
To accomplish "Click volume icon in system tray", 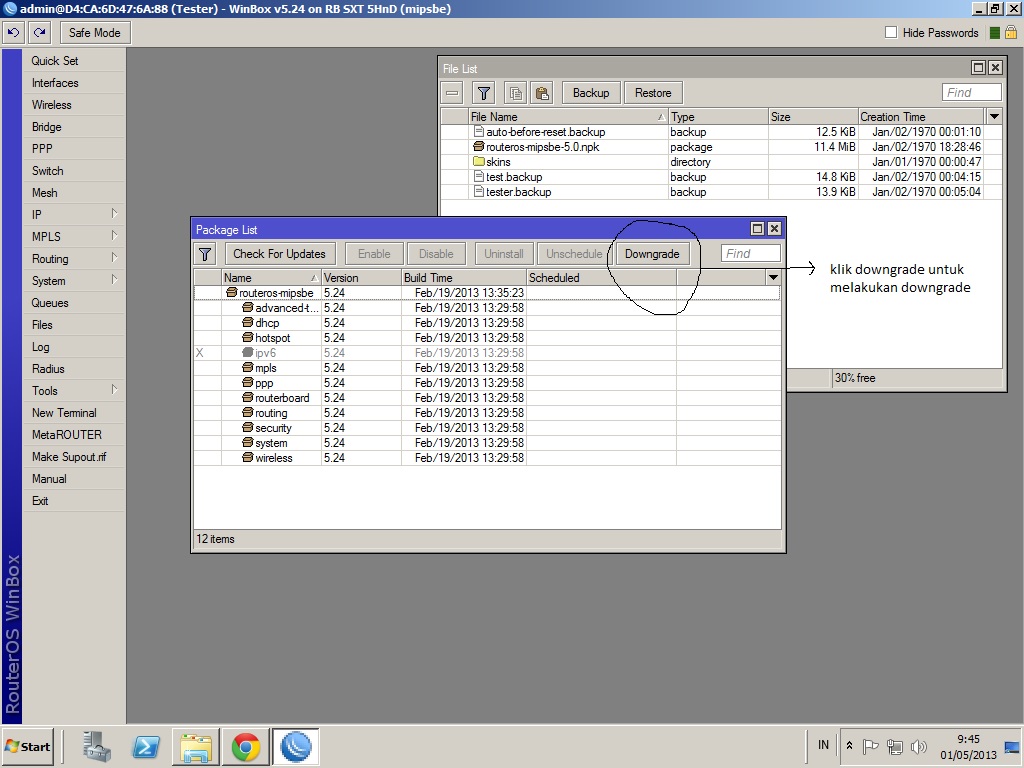I will (918, 746).
